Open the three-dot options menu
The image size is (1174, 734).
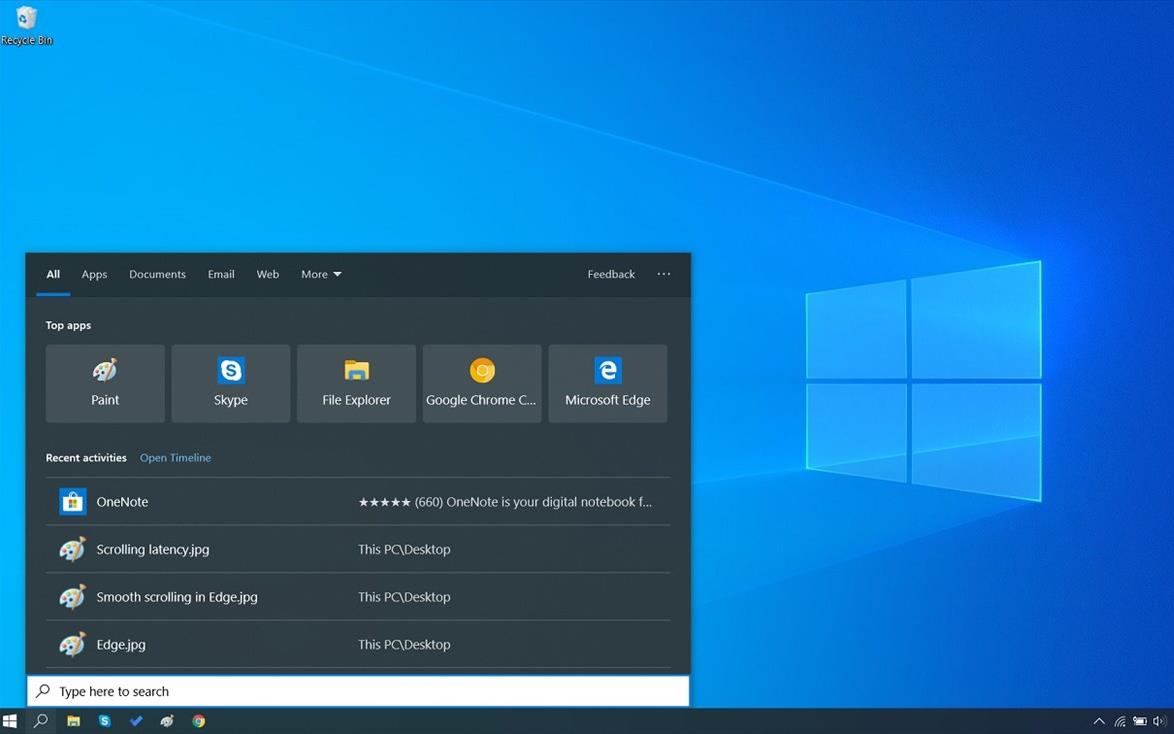coord(663,274)
